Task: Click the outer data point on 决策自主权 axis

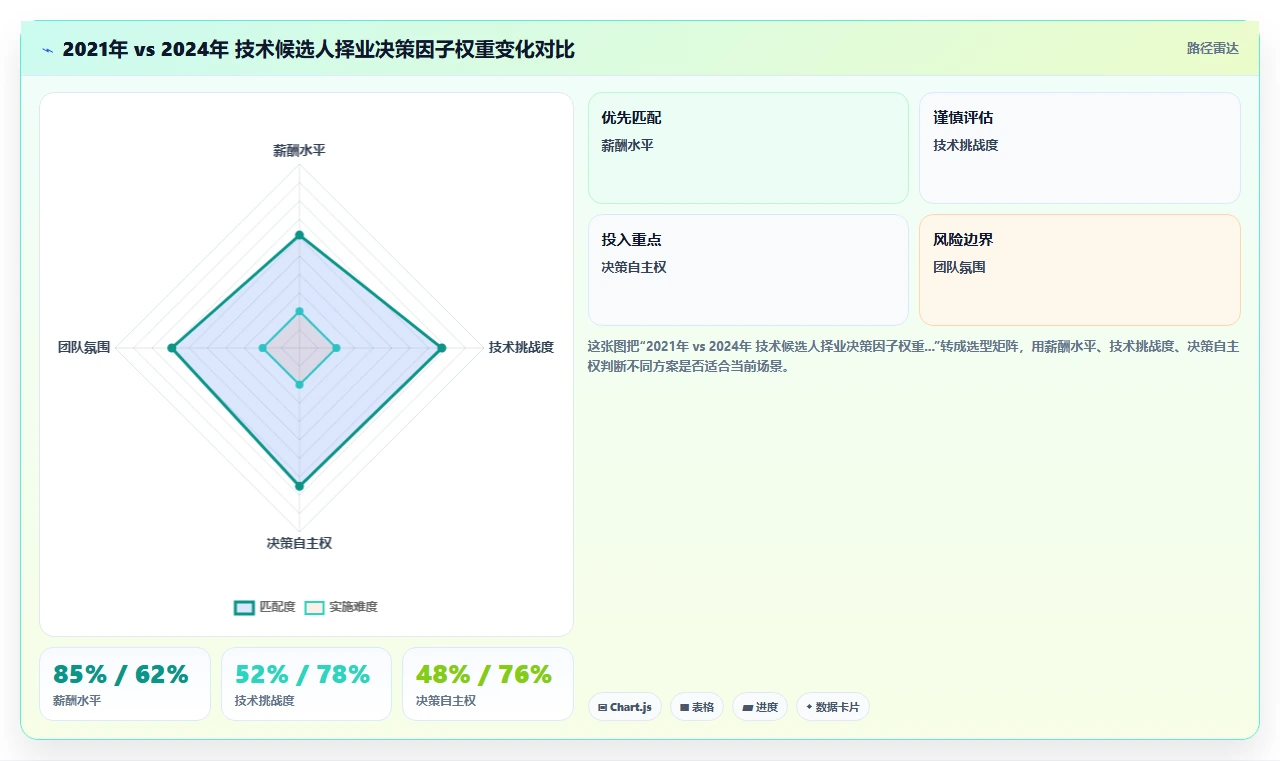Action: point(299,486)
